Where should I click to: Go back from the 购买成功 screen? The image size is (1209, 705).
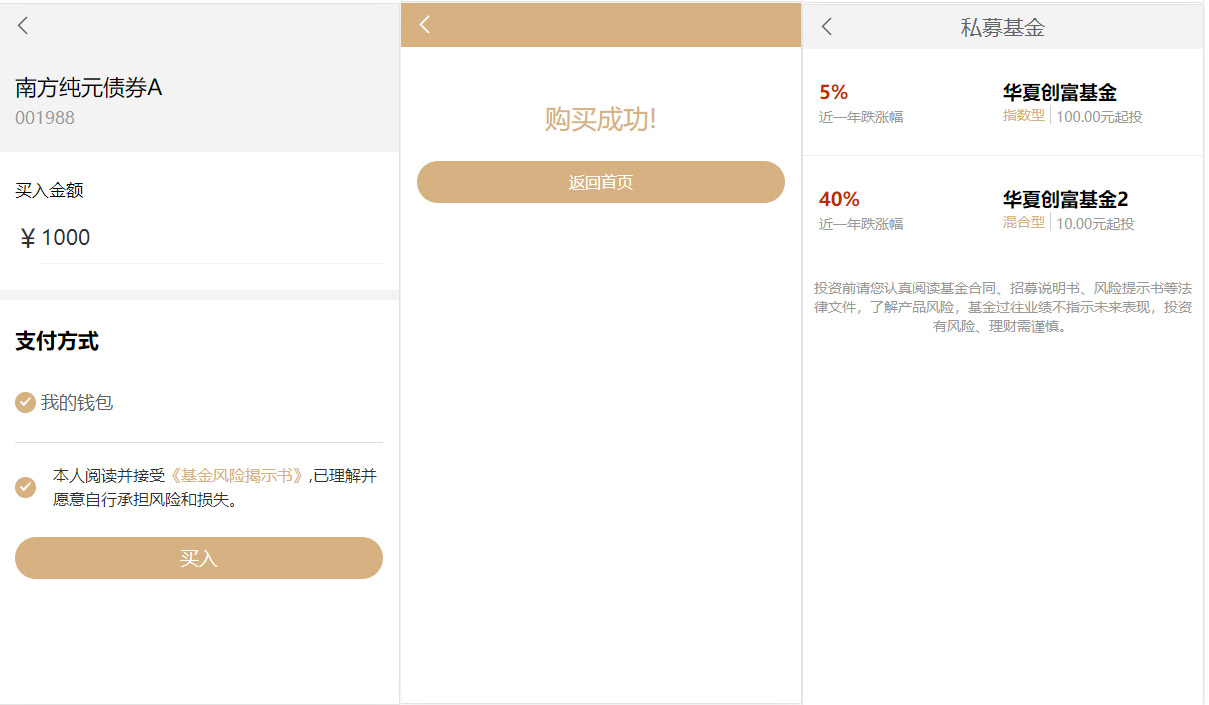click(425, 25)
